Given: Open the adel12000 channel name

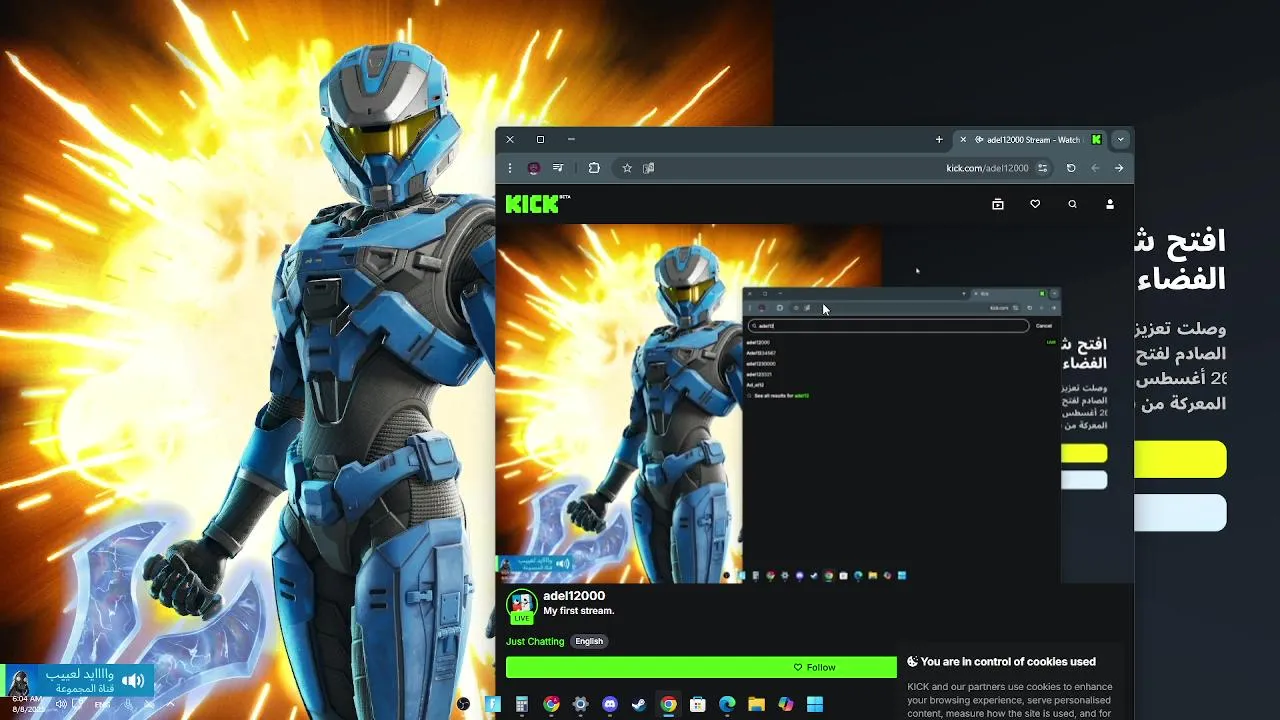Looking at the screenshot, I should (574, 596).
